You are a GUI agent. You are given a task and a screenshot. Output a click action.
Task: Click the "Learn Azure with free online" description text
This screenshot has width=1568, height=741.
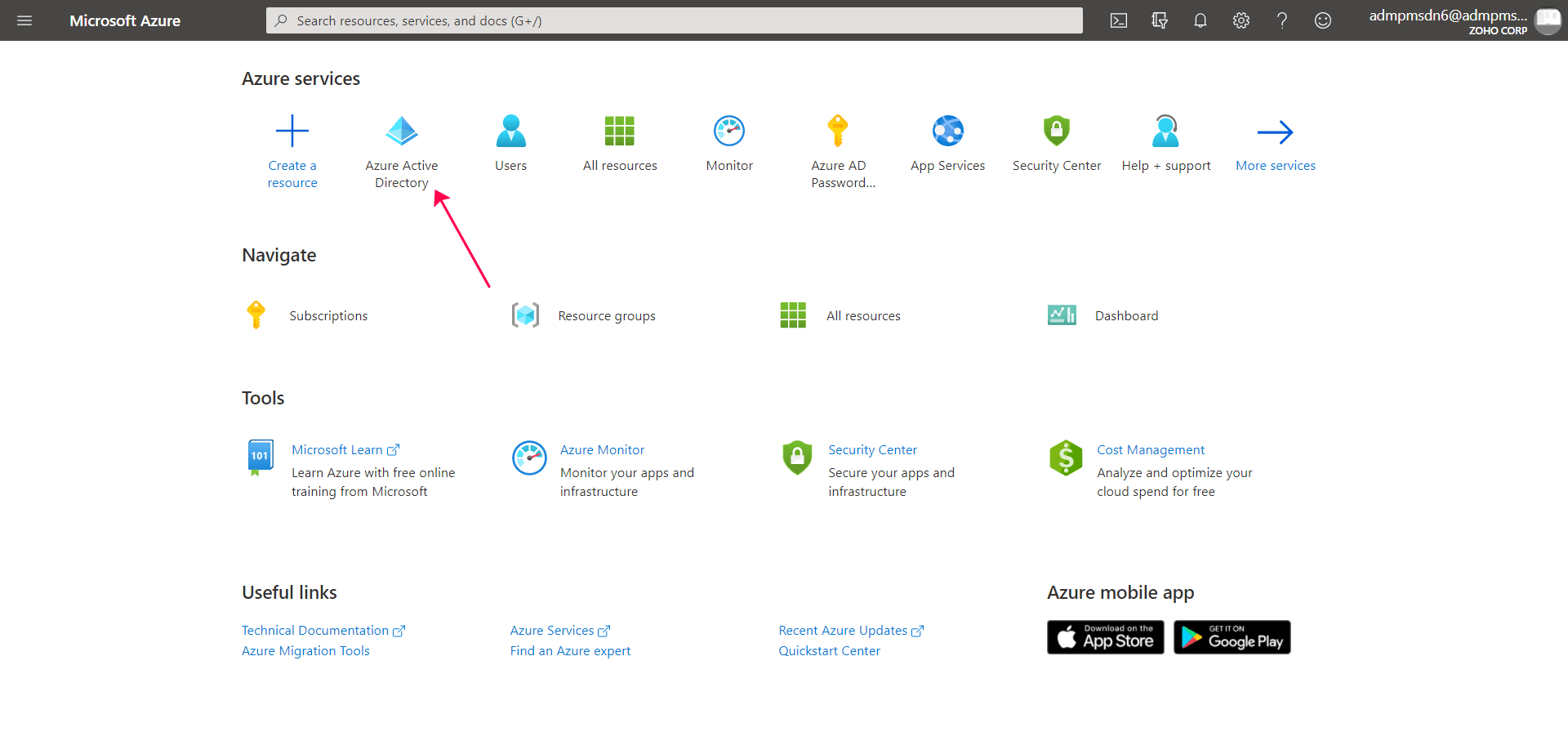tap(373, 473)
